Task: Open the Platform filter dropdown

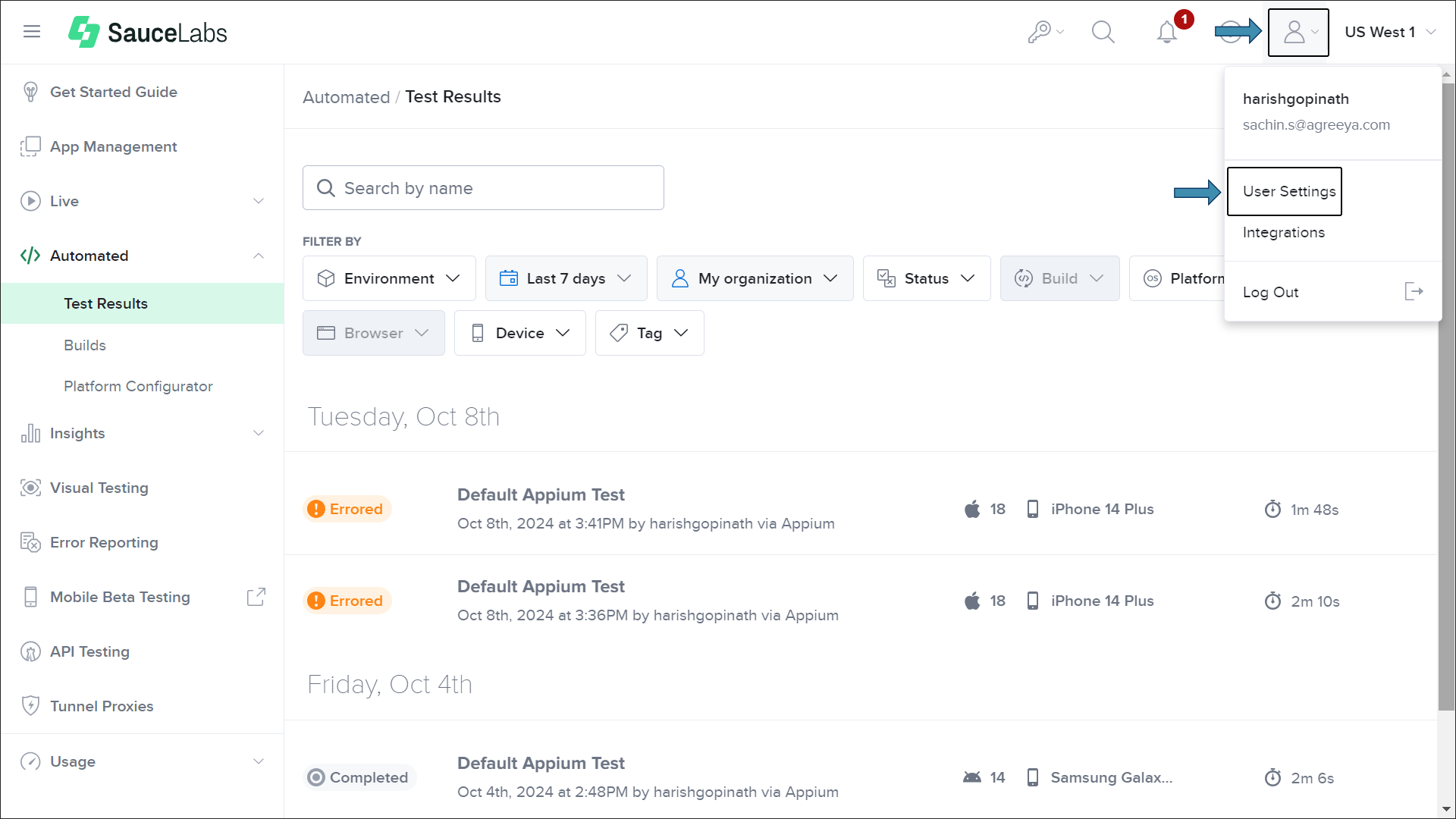Action: coord(1177,278)
